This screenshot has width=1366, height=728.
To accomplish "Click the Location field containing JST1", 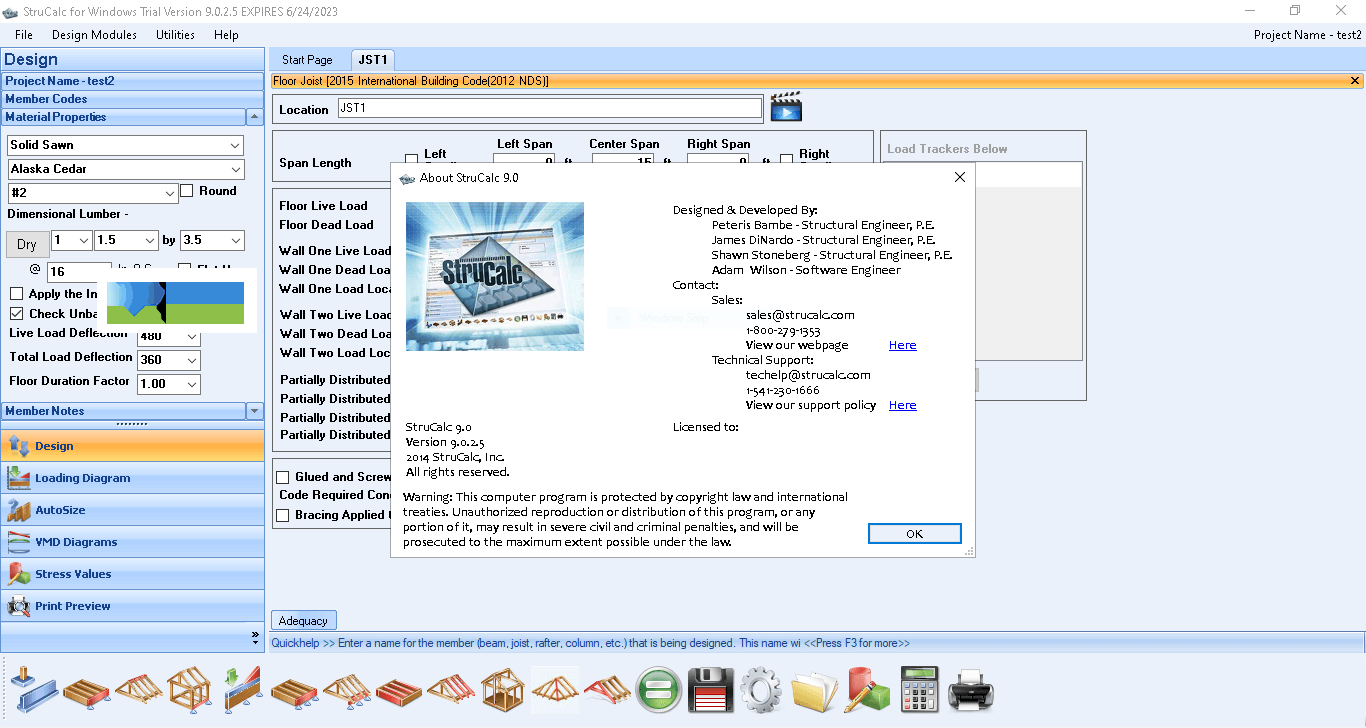I will pyautogui.click(x=549, y=108).
